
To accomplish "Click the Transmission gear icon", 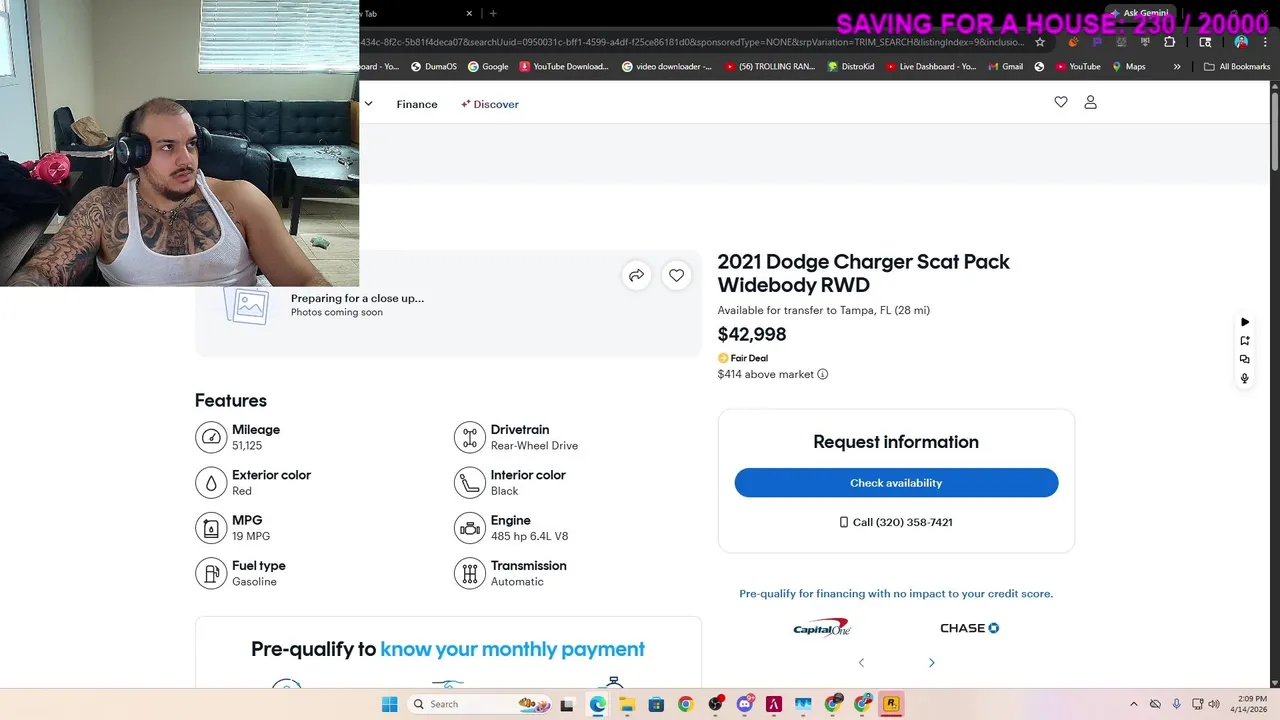I will coord(470,573).
